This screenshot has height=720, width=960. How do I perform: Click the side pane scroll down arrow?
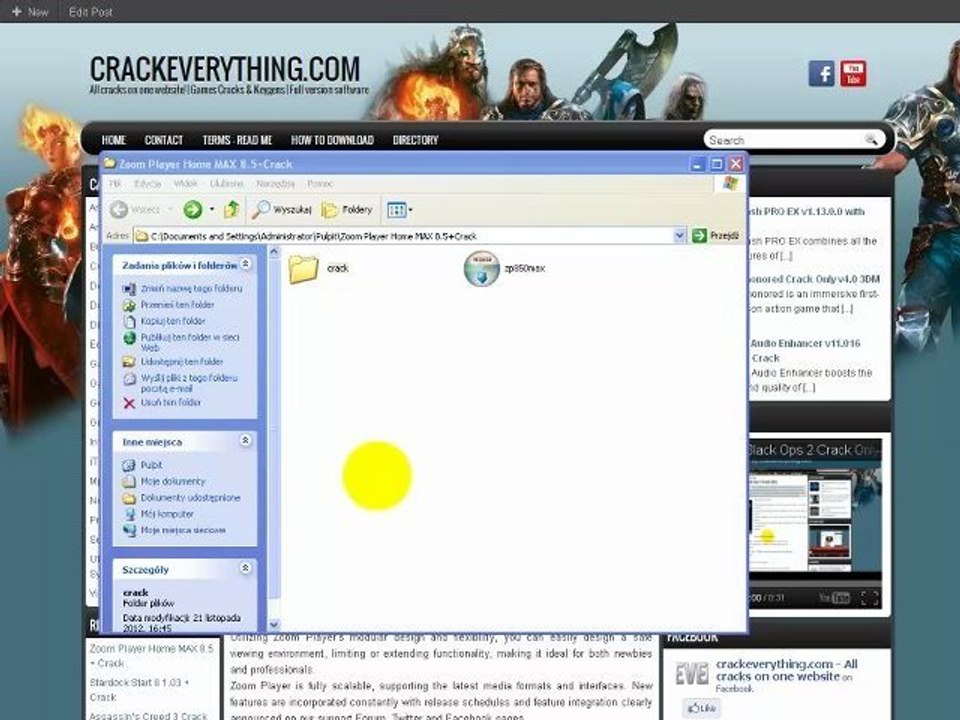coord(274,624)
